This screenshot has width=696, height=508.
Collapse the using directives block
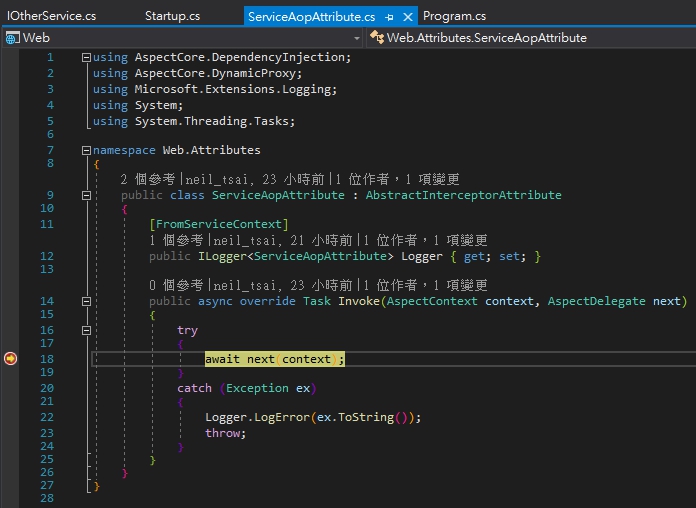[x=86, y=57]
